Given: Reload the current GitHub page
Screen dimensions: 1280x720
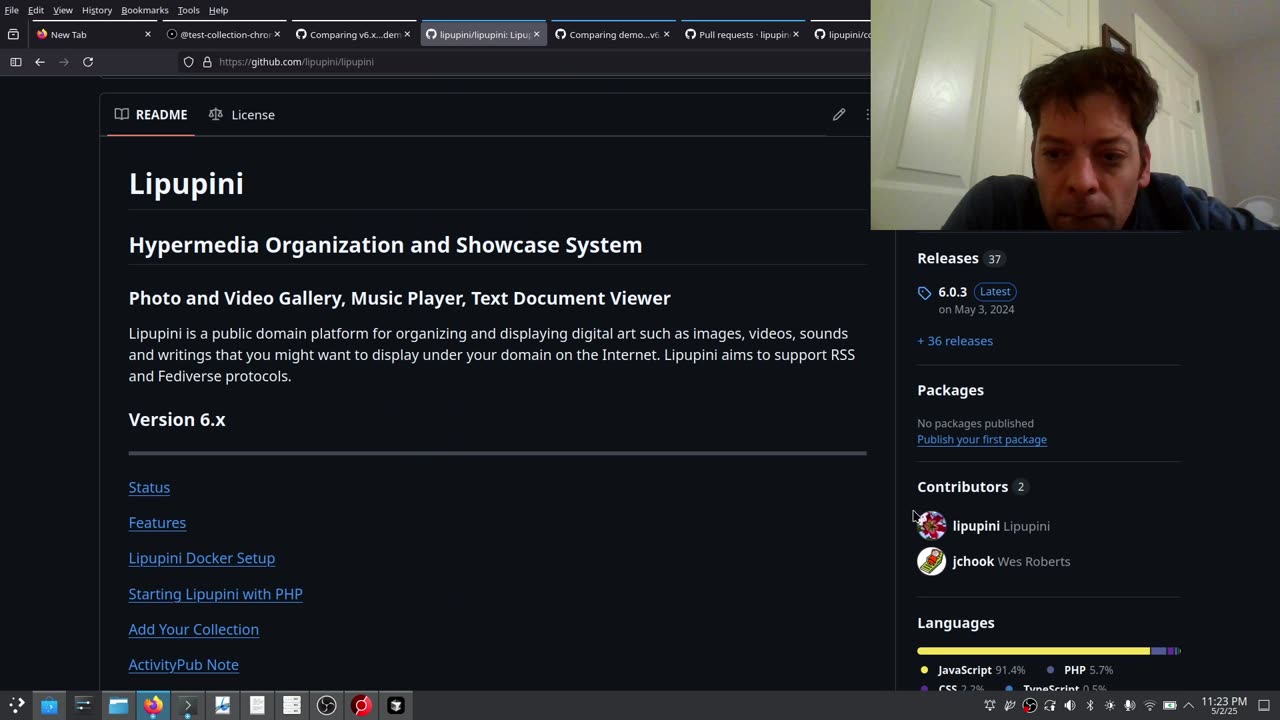Looking at the screenshot, I should 88,62.
